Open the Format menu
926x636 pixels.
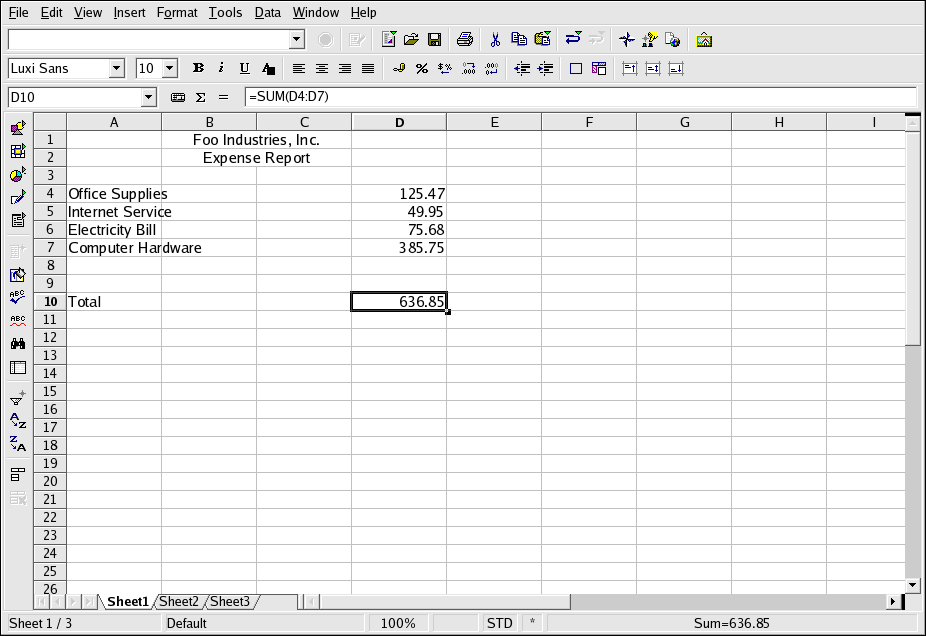point(176,13)
